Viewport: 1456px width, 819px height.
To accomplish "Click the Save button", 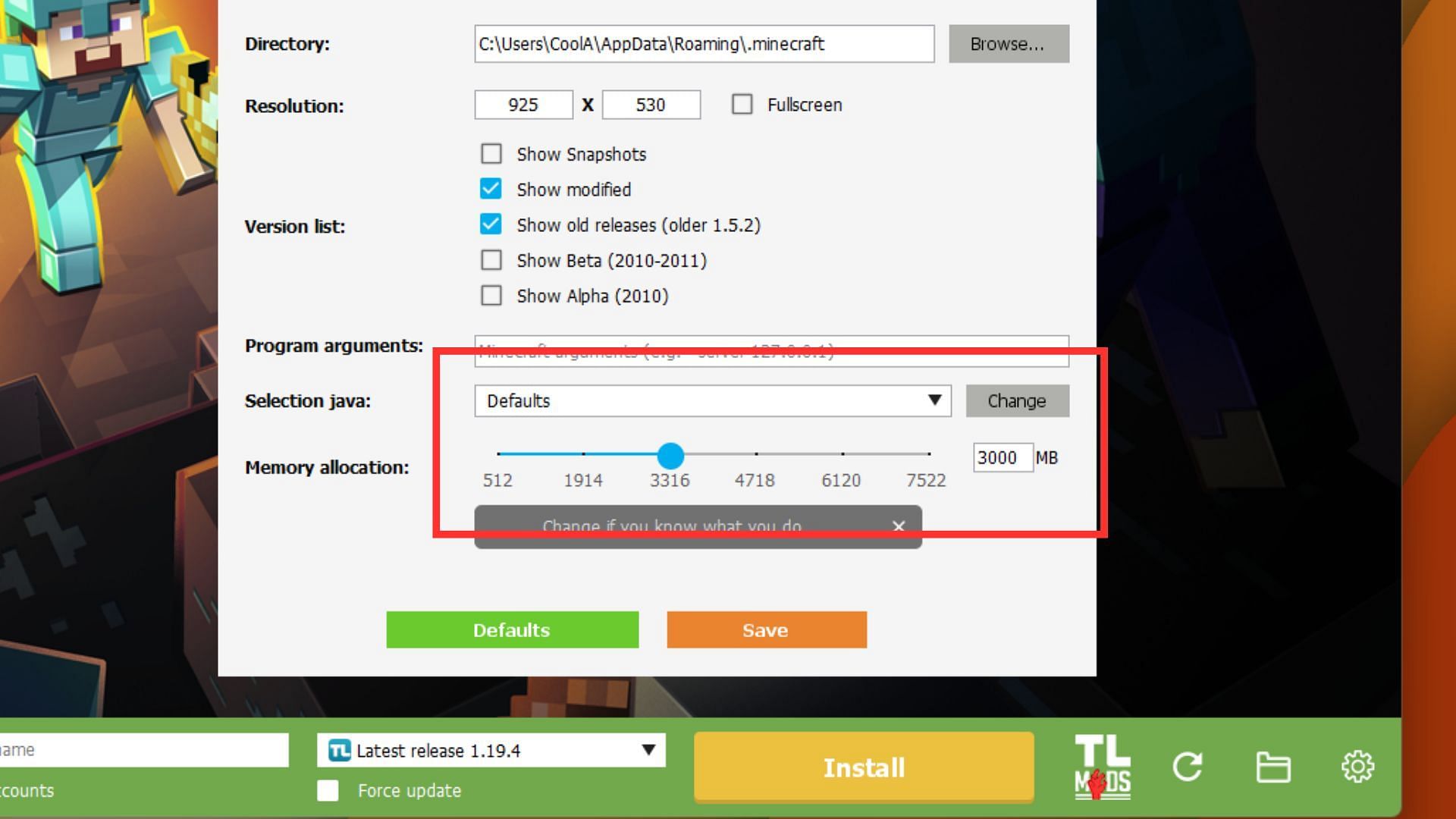I will 765,630.
